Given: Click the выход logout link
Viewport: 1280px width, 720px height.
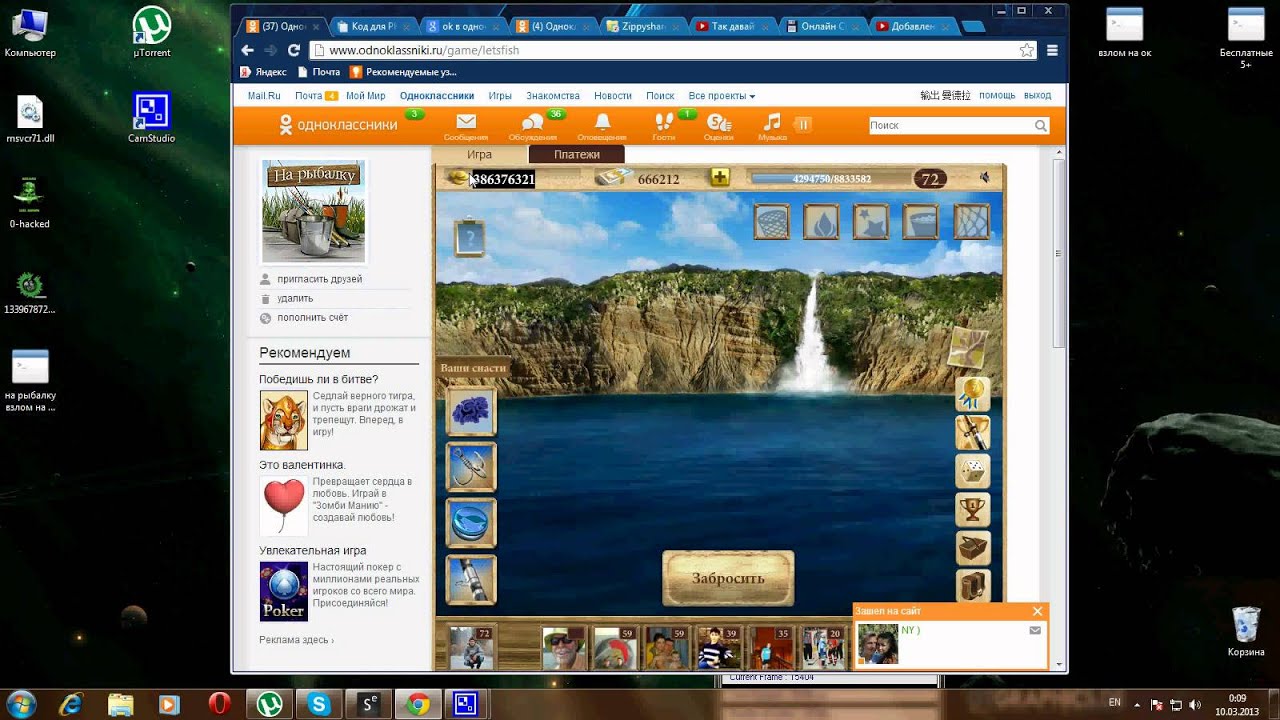Looking at the screenshot, I should tap(1037, 96).
